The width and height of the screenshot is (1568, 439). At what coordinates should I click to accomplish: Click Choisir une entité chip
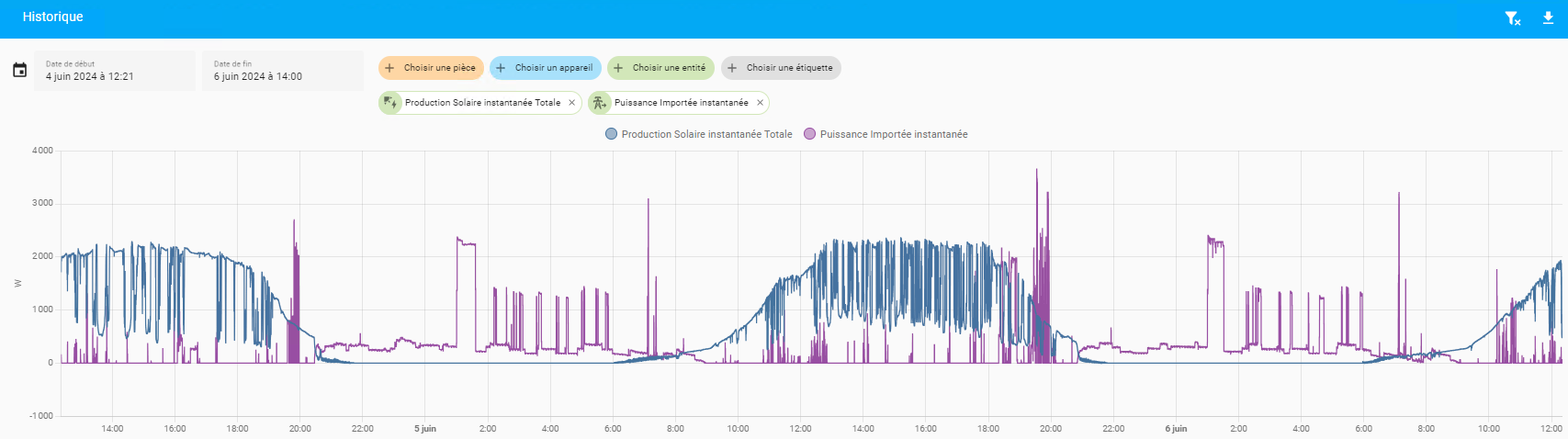[660, 68]
